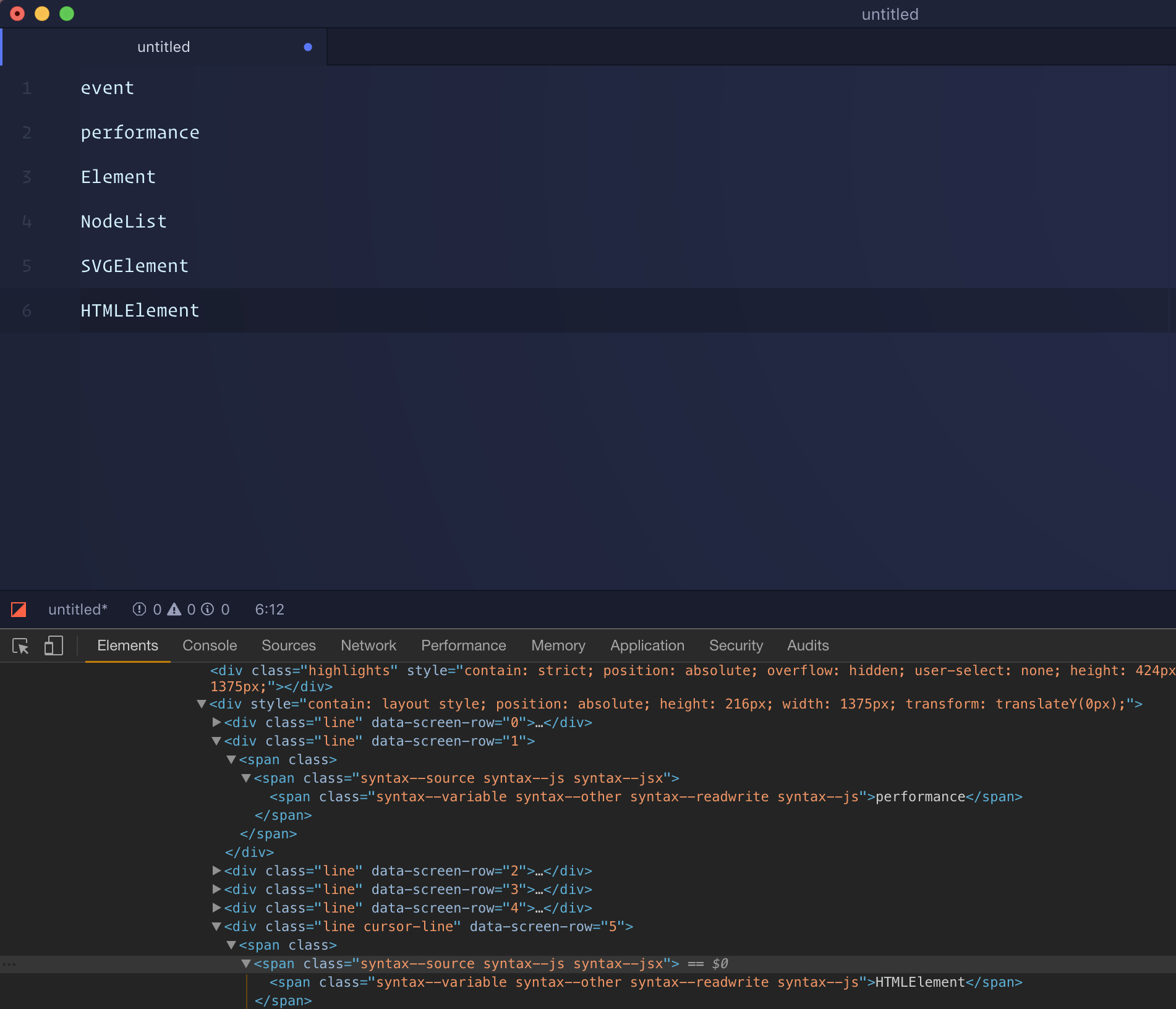
Task: Toggle the device toolbar icon
Action: 54,646
